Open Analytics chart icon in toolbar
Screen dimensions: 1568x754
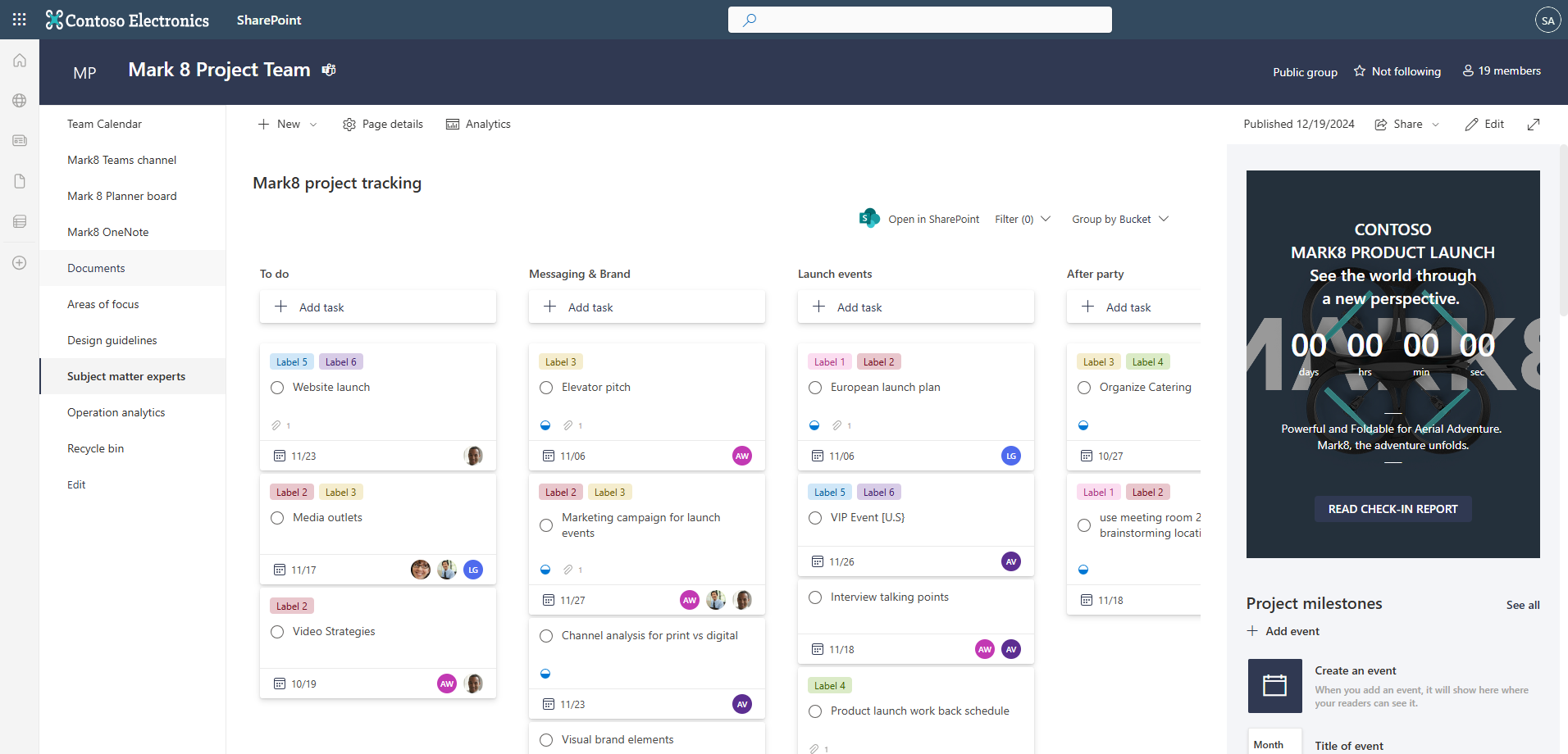pos(453,125)
